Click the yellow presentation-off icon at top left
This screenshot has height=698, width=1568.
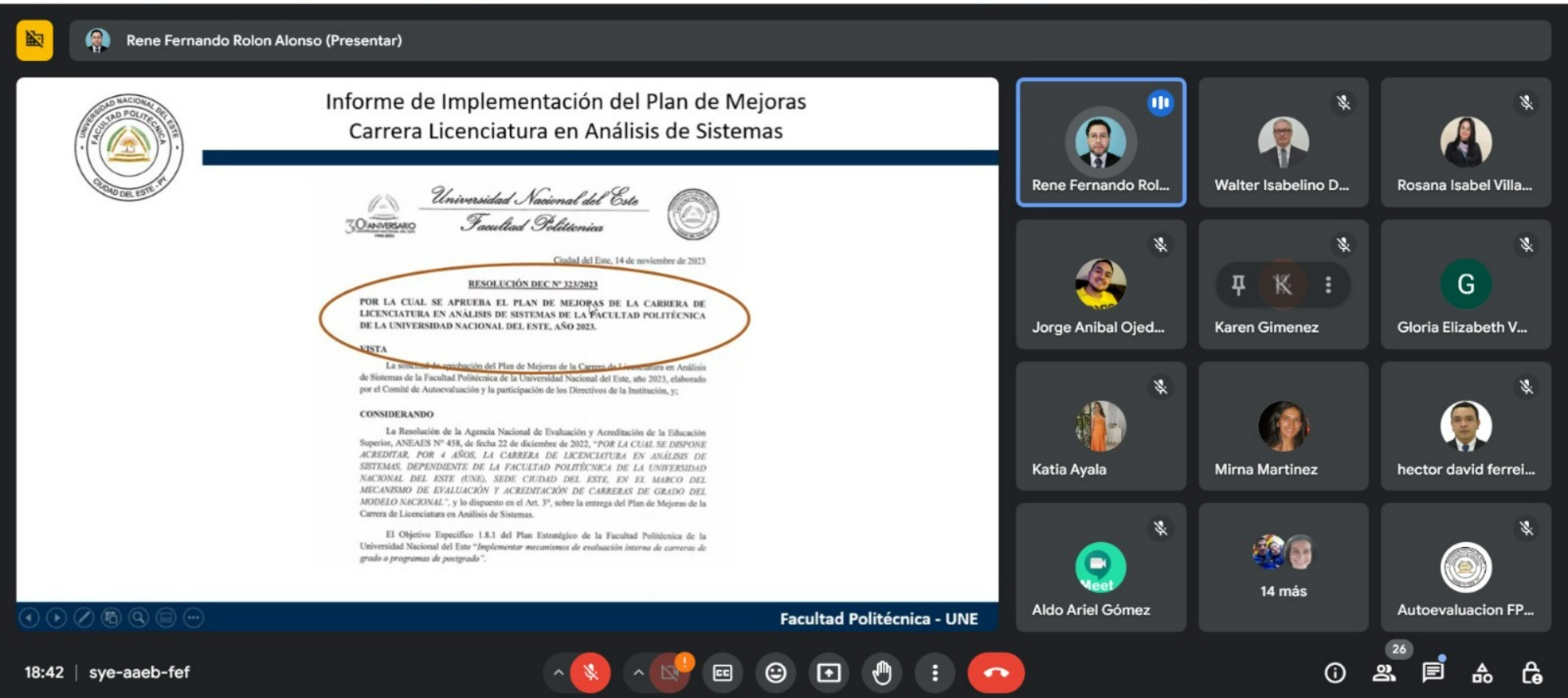[x=34, y=40]
